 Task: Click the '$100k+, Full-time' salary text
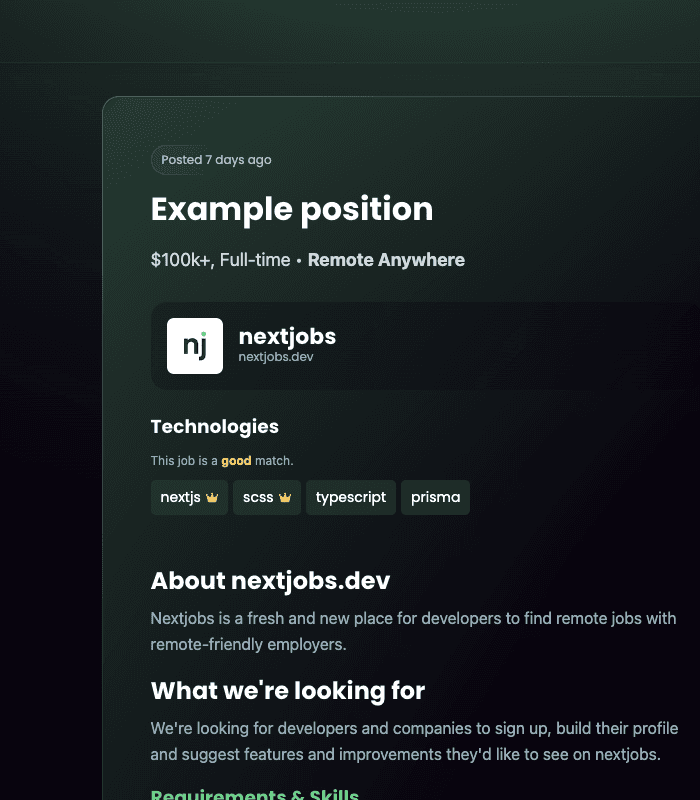pyautogui.click(x=220, y=260)
